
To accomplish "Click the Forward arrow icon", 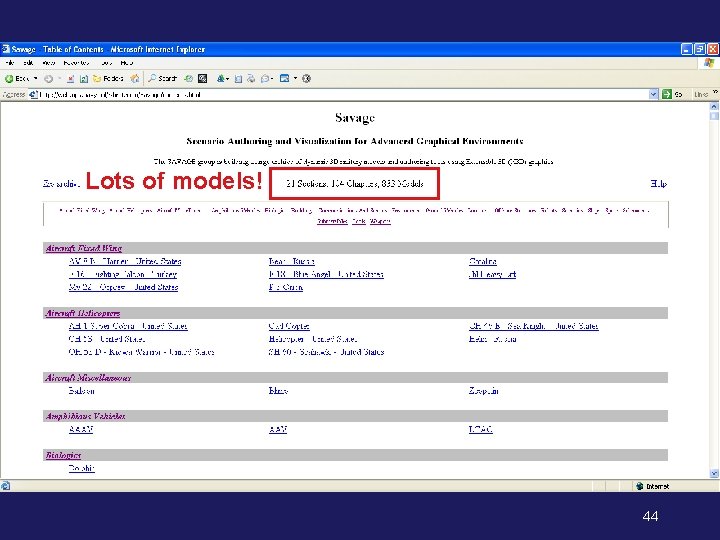I will pyautogui.click(x=48, y=79).
